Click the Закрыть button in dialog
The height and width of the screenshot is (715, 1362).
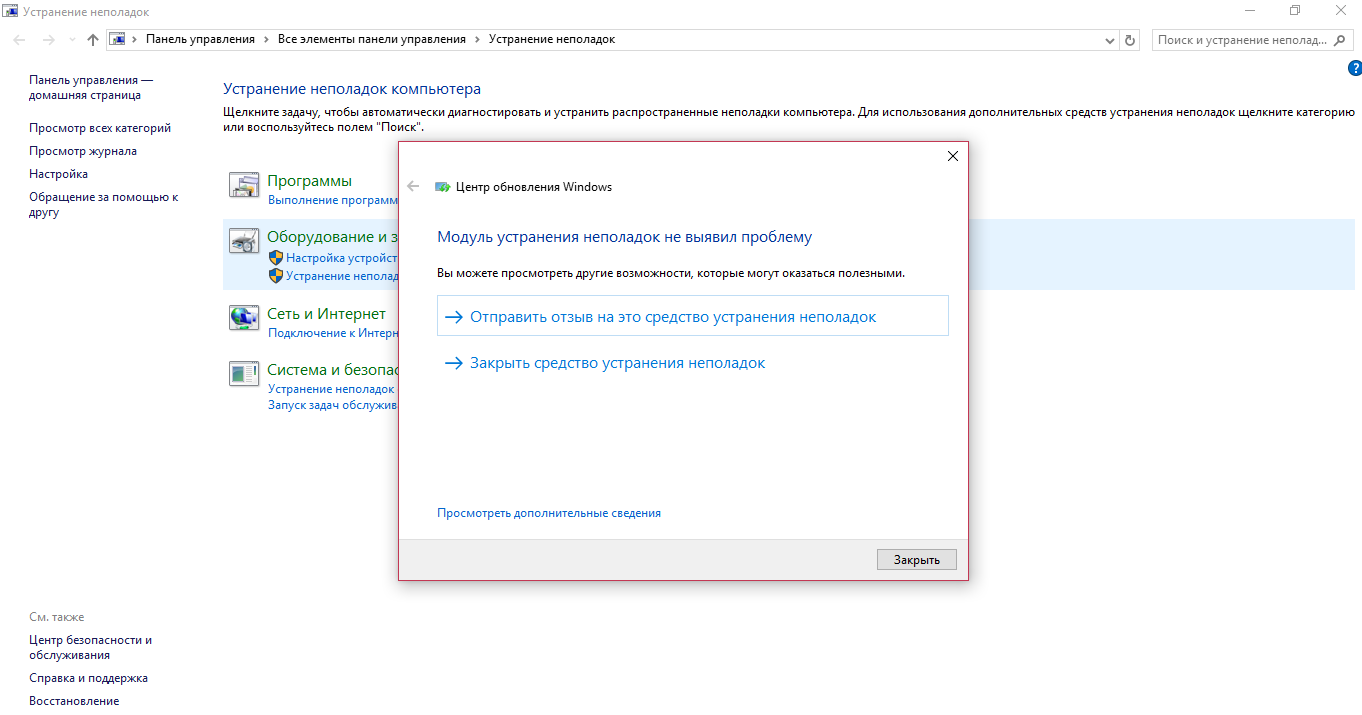917,560
